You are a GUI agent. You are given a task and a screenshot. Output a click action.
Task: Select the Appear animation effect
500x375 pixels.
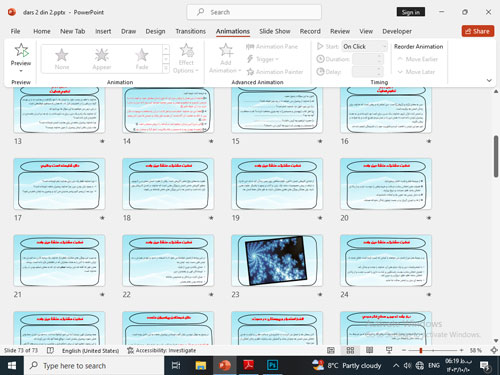point(102,59)
